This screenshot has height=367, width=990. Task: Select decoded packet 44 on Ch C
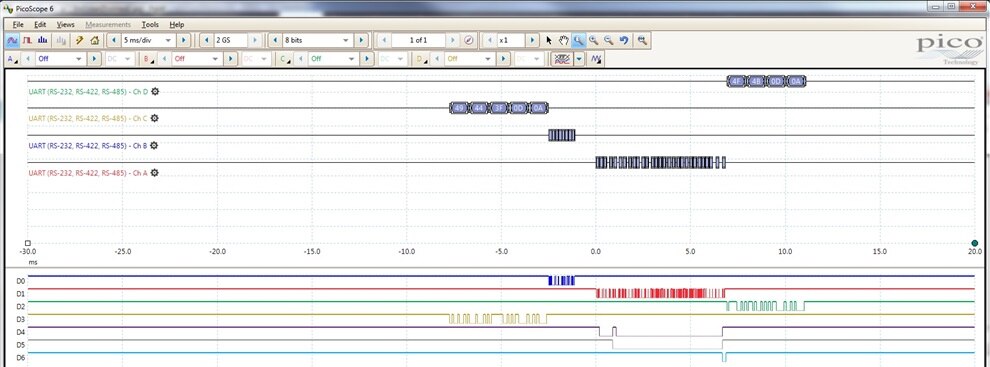click(479, 108)
